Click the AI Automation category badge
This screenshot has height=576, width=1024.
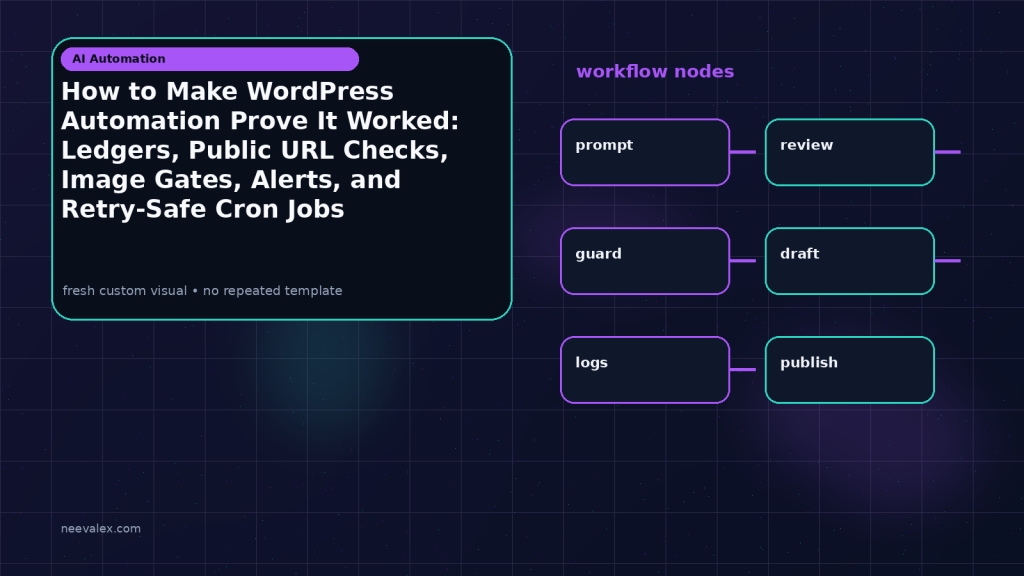[210, 59]
